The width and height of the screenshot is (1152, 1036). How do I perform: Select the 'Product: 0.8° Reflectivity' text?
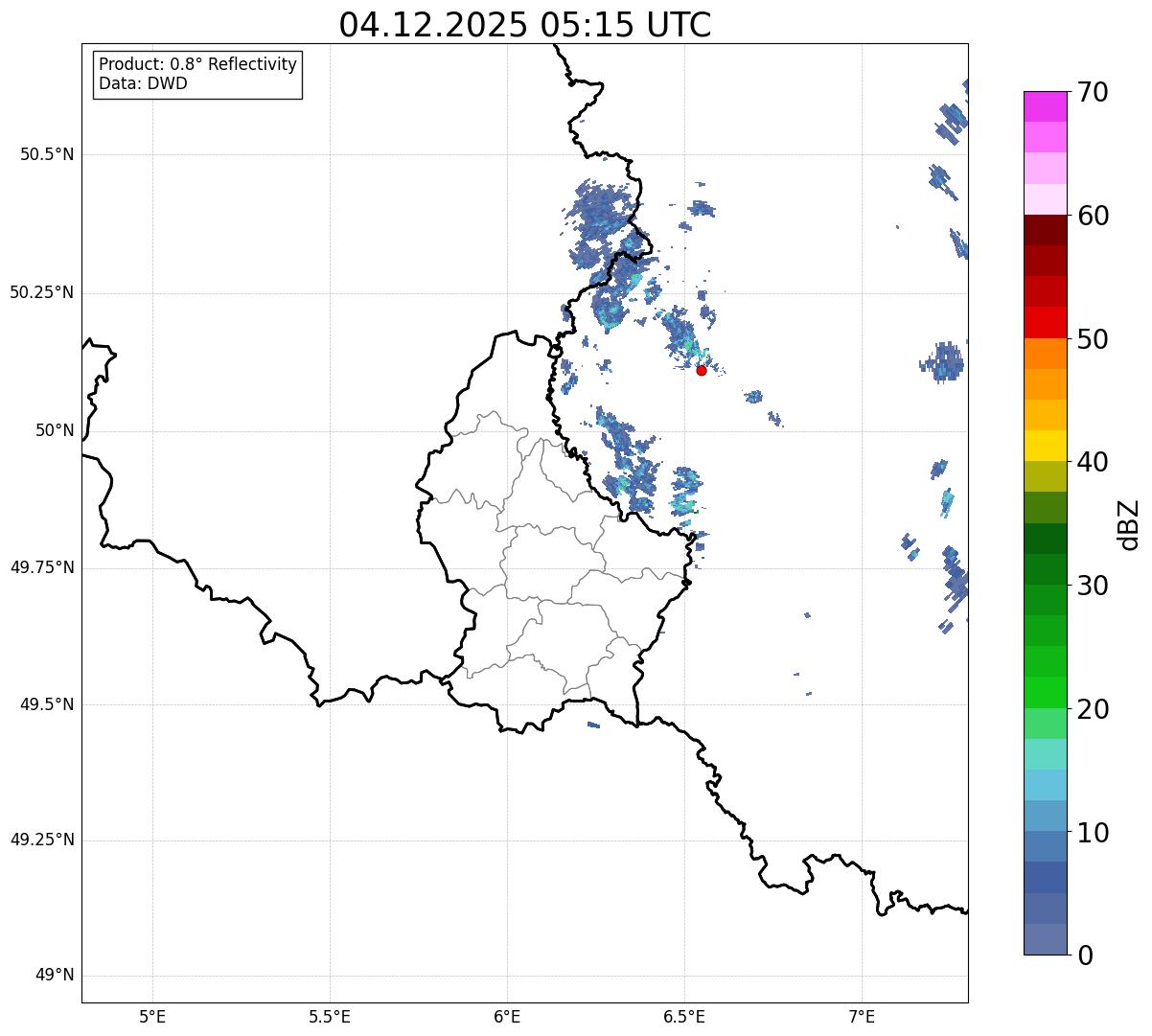pos(198,64)
